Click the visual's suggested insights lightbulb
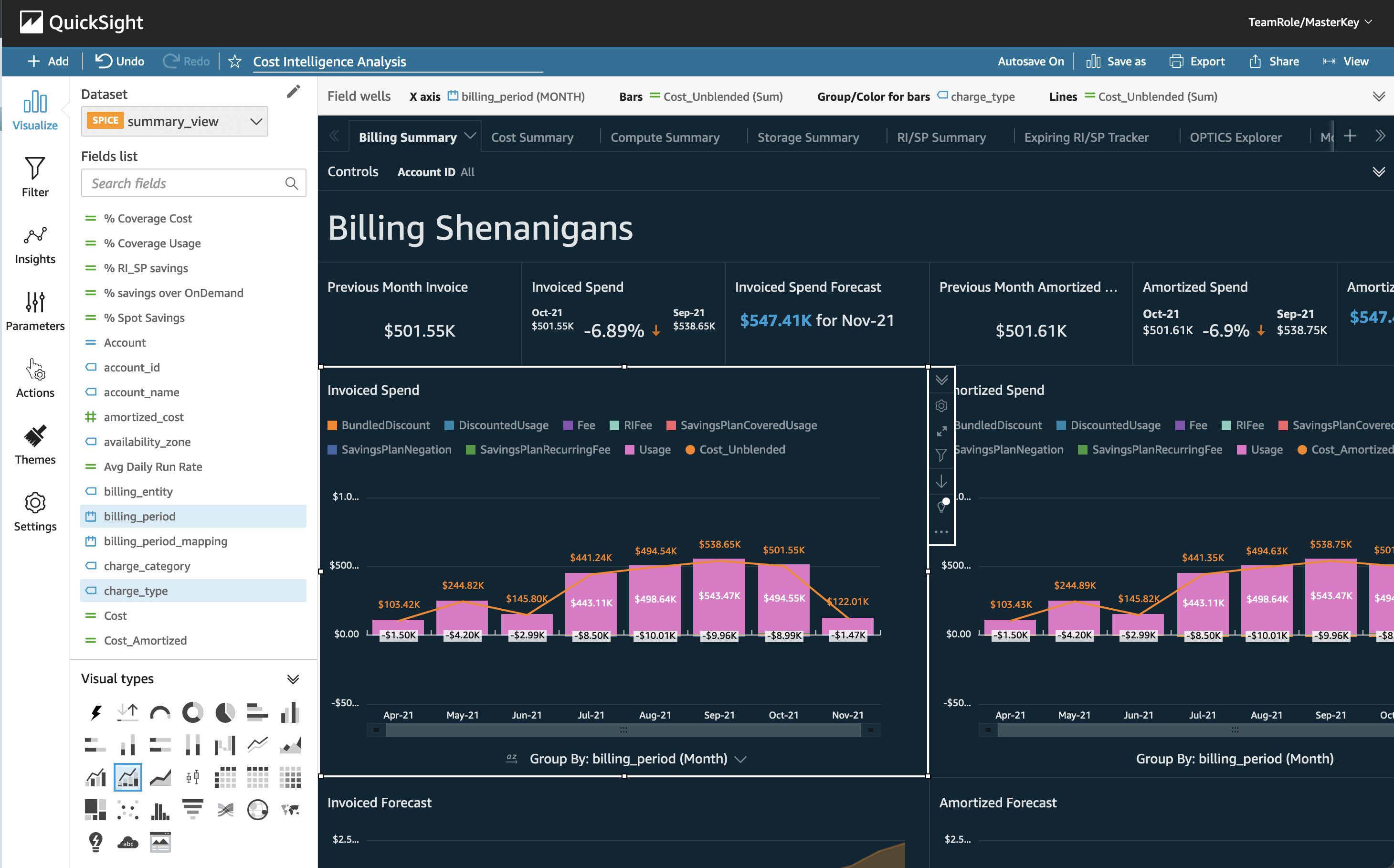Viewport: 1394px width, 868px height. click(942, 506)
